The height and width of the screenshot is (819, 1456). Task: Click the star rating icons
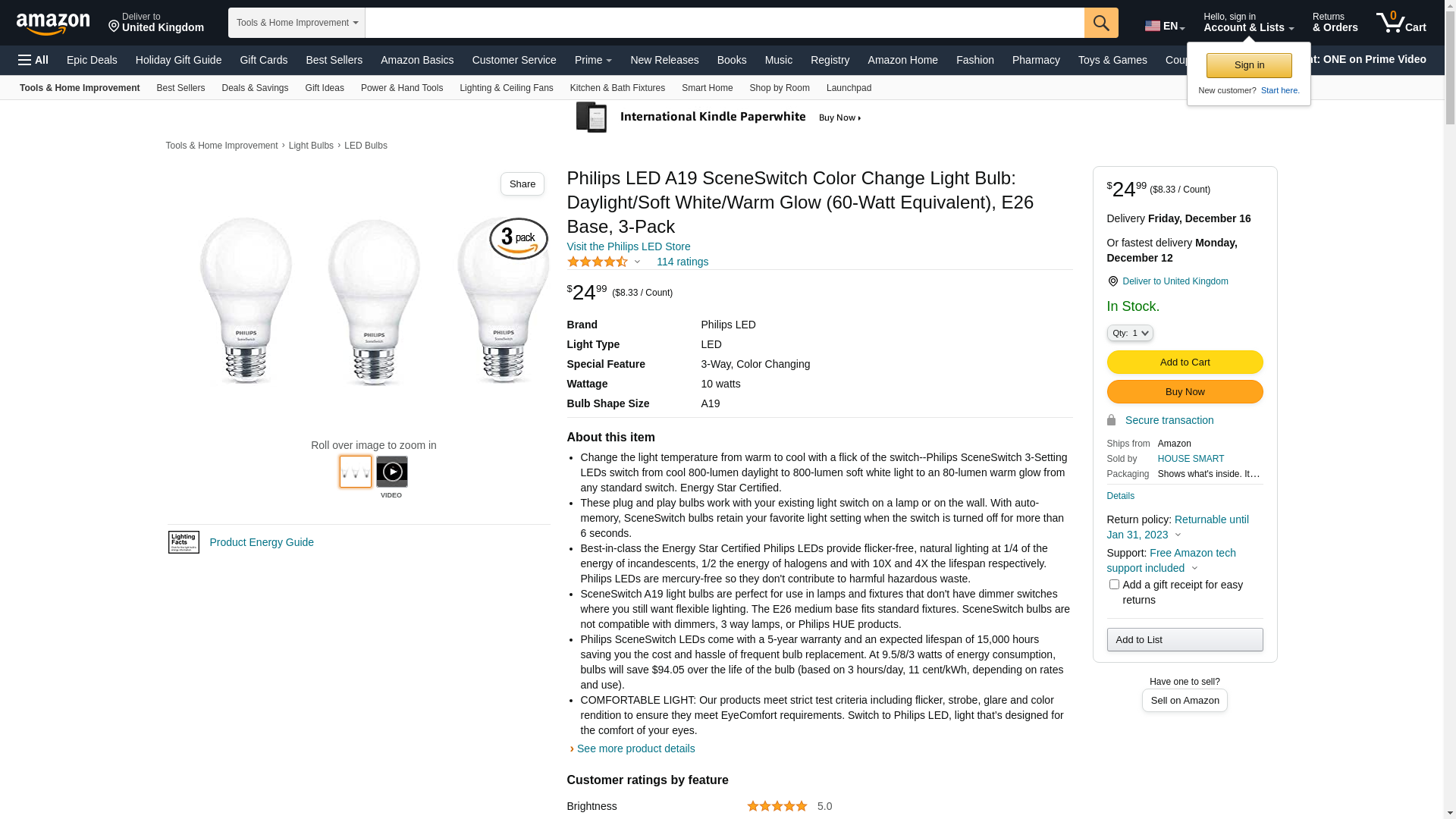pos(598,262)
